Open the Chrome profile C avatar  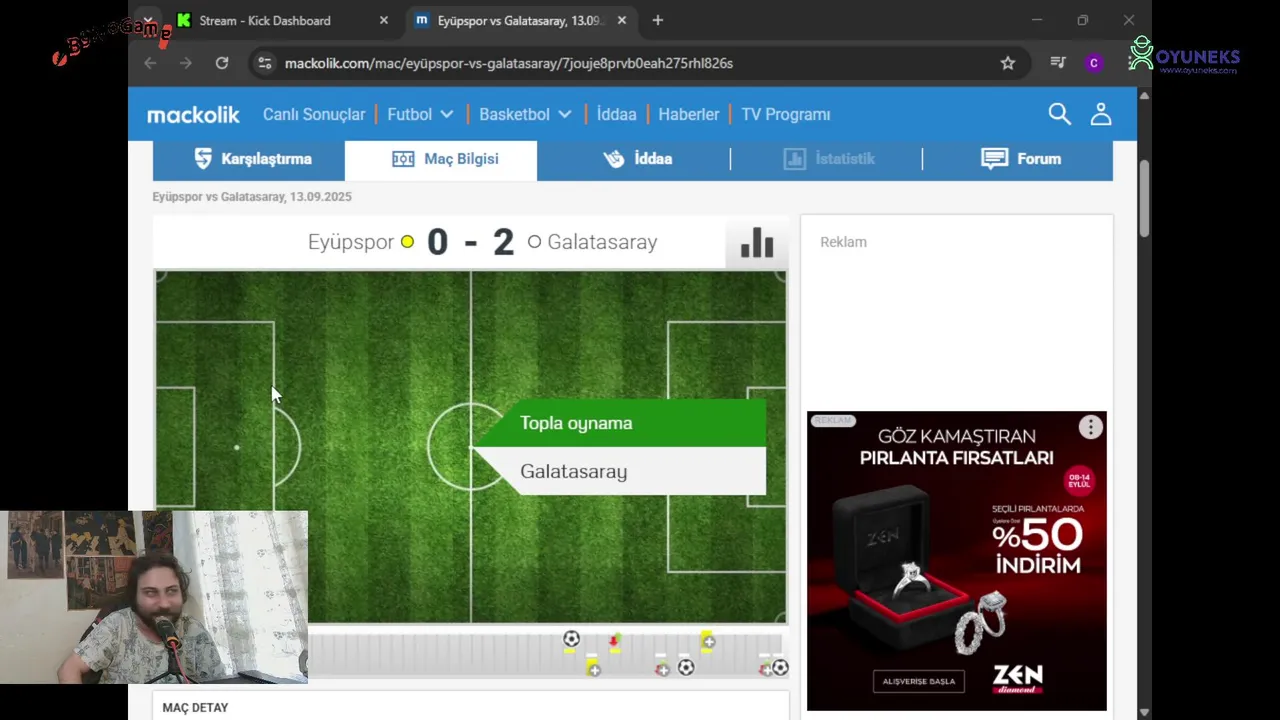pos(1094,63)
